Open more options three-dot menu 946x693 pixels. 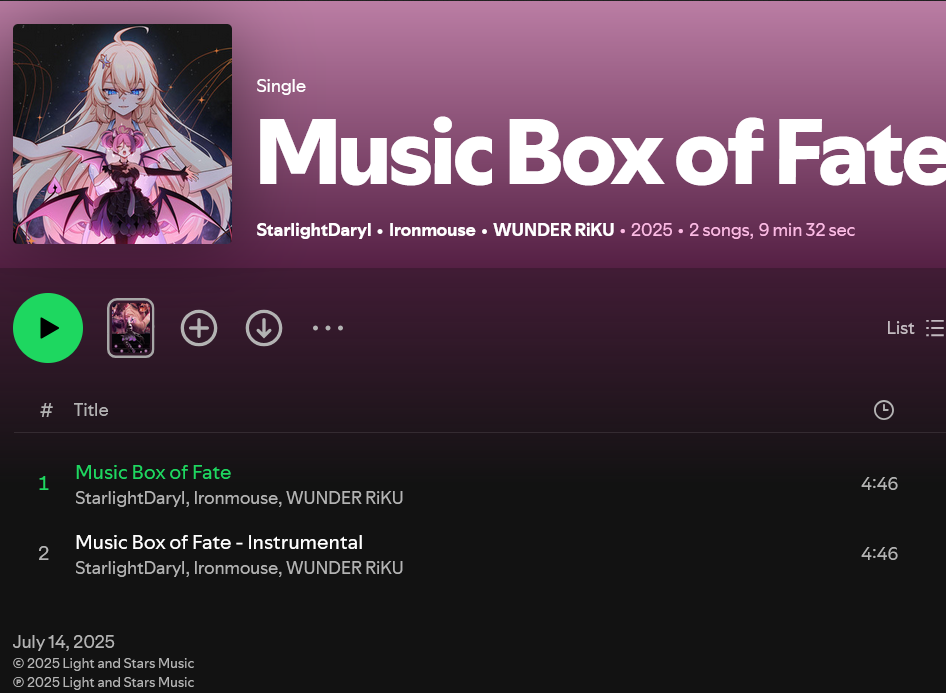coord(328,328)
